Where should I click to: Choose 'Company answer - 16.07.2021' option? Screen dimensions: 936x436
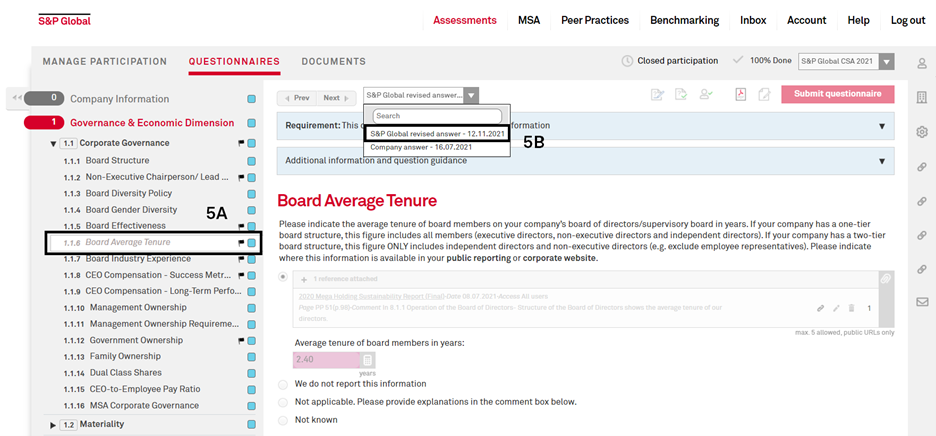(x=436, y=148)
